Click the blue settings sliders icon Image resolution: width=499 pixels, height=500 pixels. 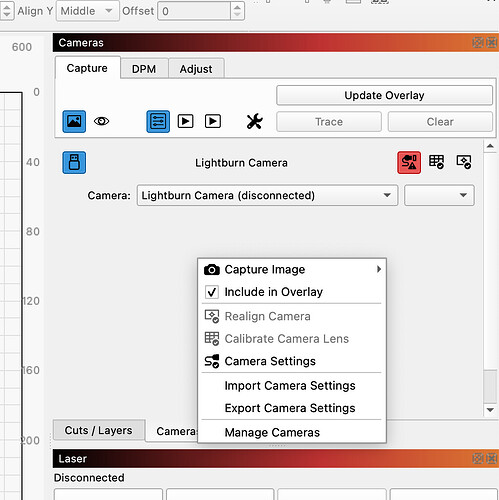click(158, 121)
